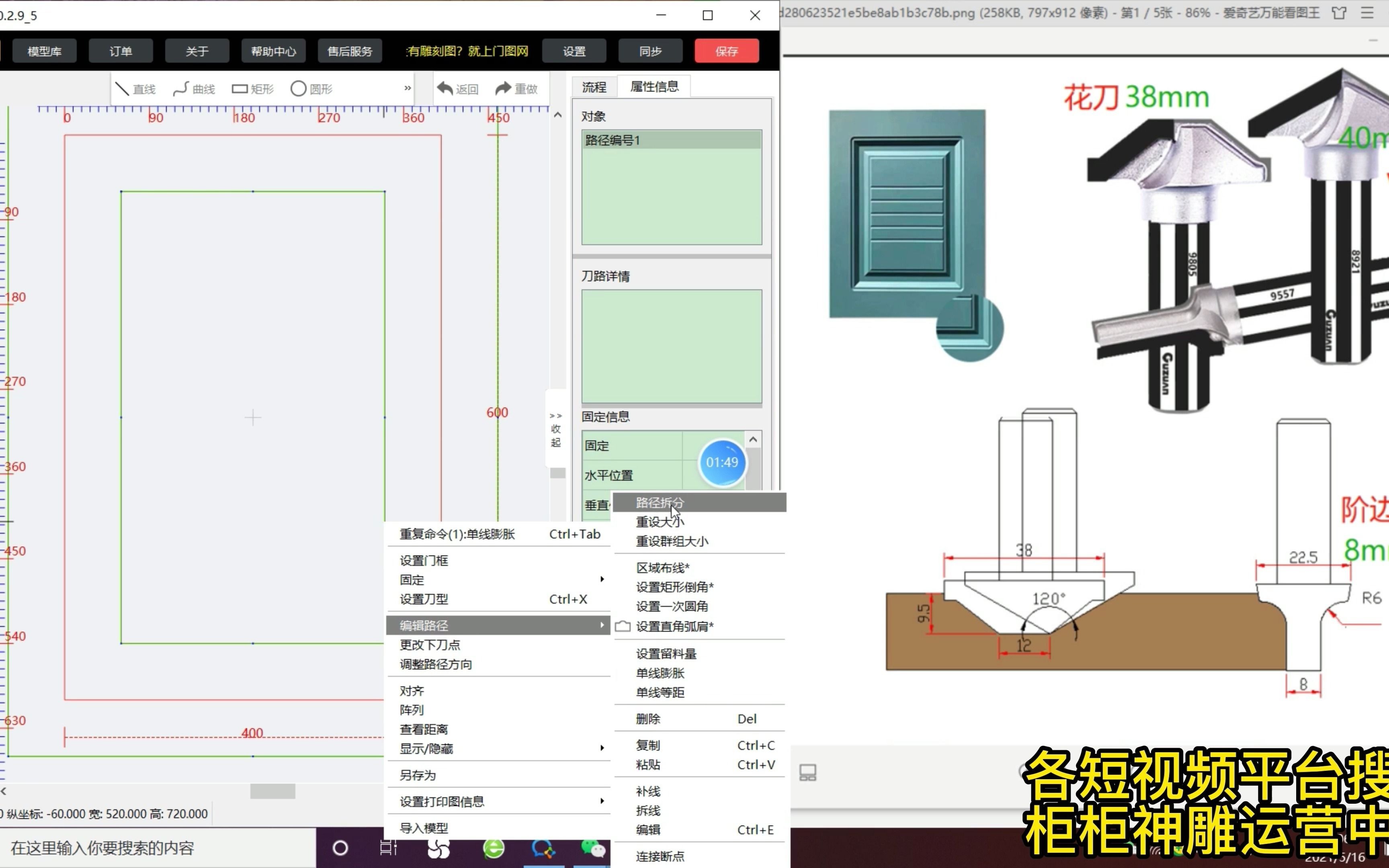The height and width of the screenshot is (868, 1389).
Task: Click the skin shirt icon in image viewer
Action: (x=1338, y=12)
